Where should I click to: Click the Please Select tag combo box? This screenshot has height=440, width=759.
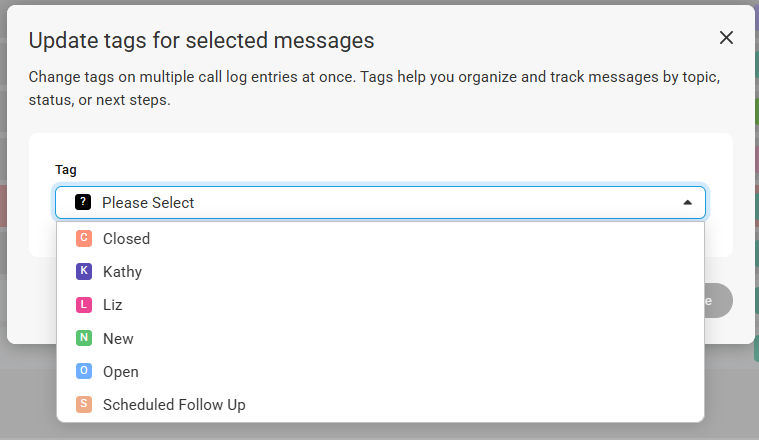tap(380, 202)
